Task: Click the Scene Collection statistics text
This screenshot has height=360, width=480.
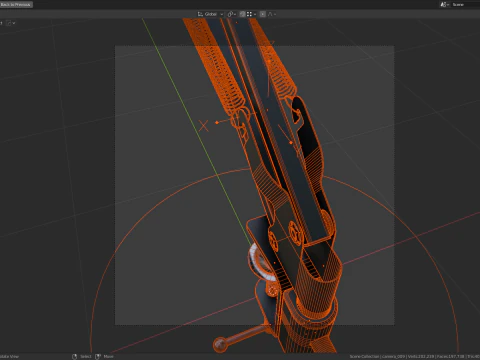Action: (414, 356)
